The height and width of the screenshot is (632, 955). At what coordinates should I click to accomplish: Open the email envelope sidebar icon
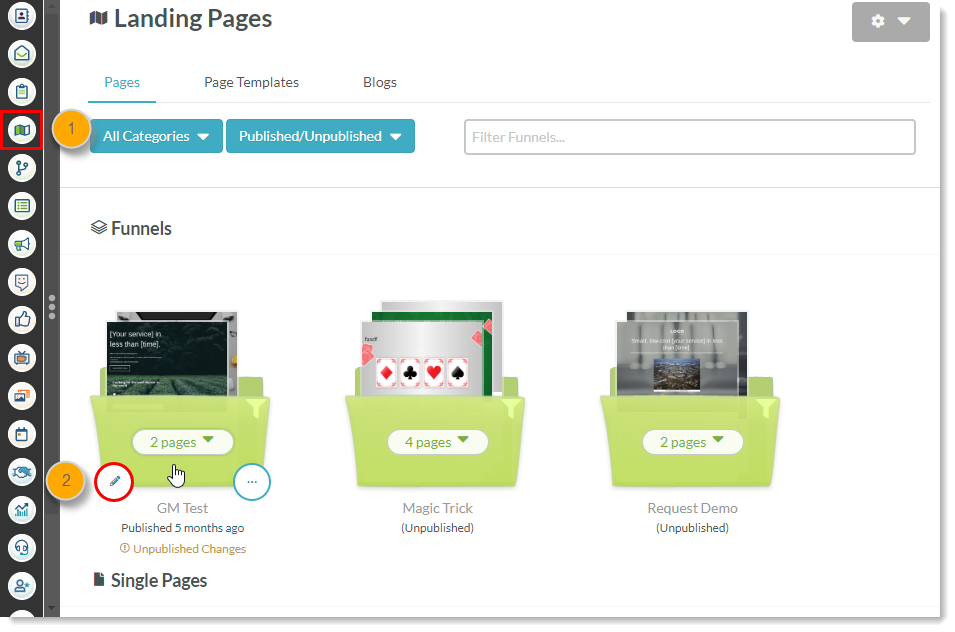[22, 54]
